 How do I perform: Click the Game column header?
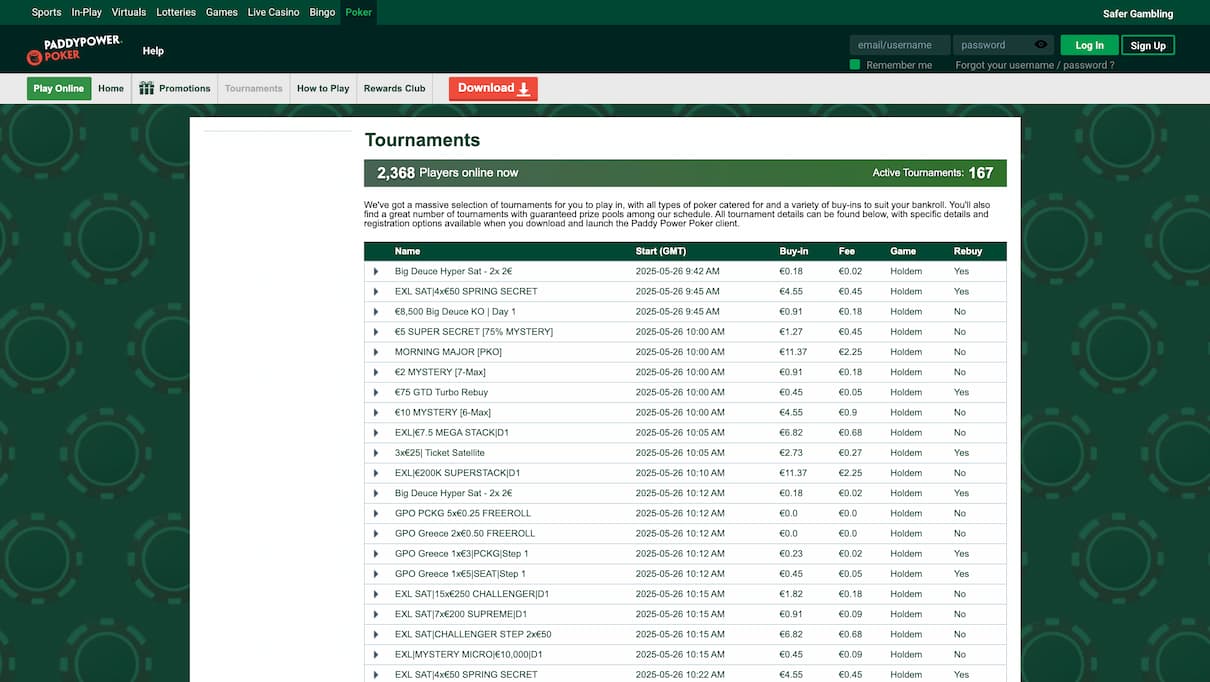pos(903,251)
